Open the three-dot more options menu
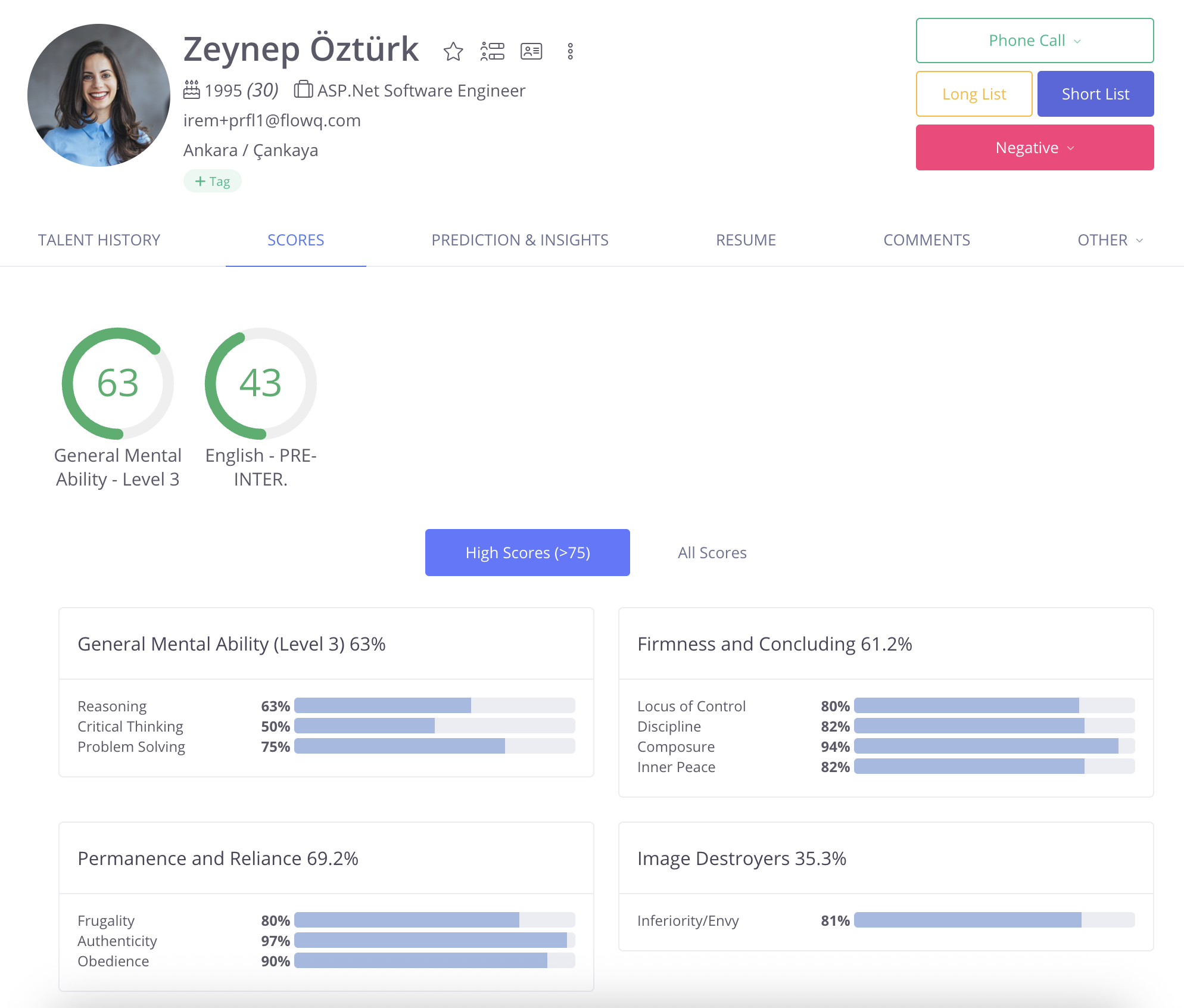1184x1008 pixels. pyautogui.click(x=571, y=52)
